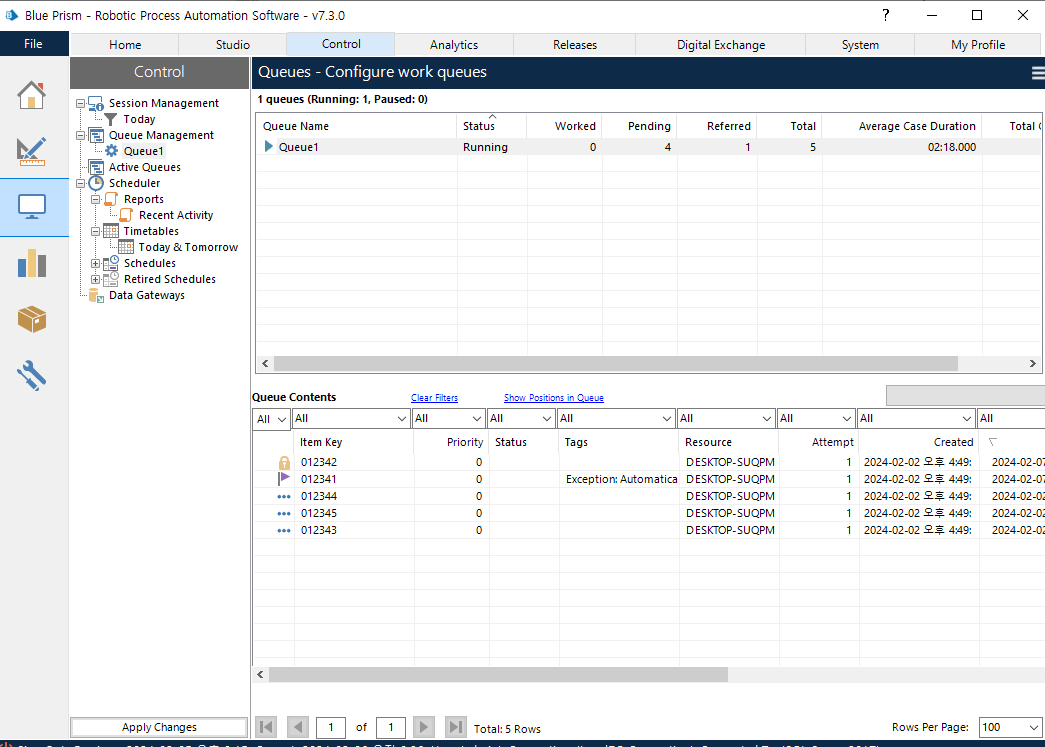Image resolution: width=1045 pixels, height=747 pixels.
Task: Click the Scheduler clock icon
Action: click(96, 183)
